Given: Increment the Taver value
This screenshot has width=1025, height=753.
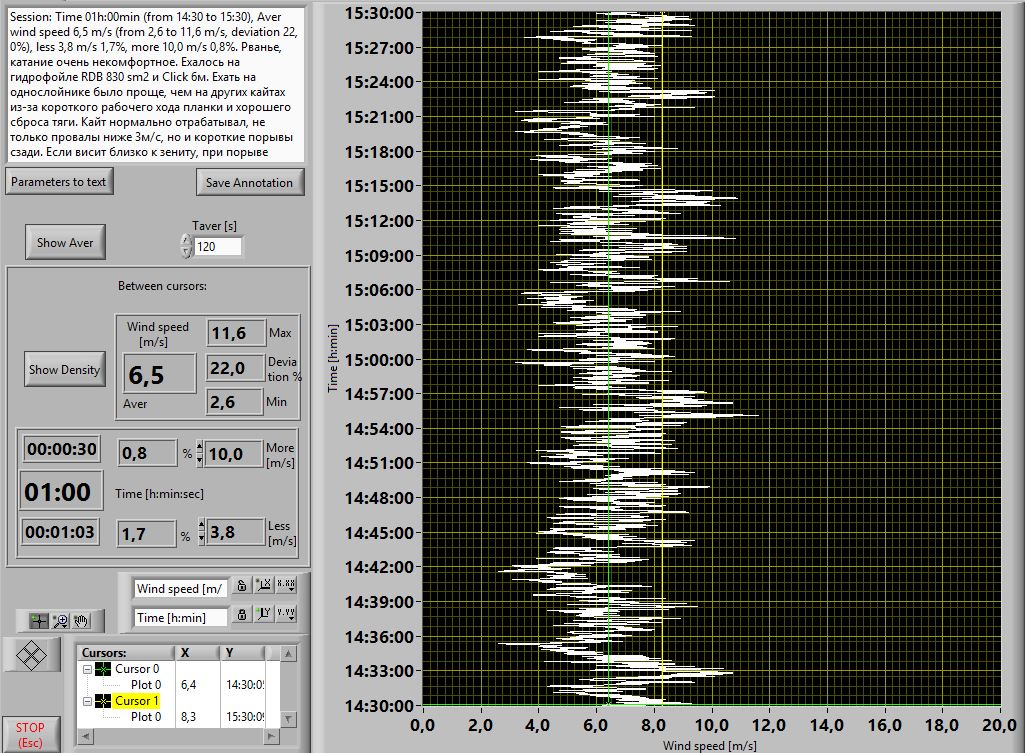Looking at the screenshot, I should 186,241.
